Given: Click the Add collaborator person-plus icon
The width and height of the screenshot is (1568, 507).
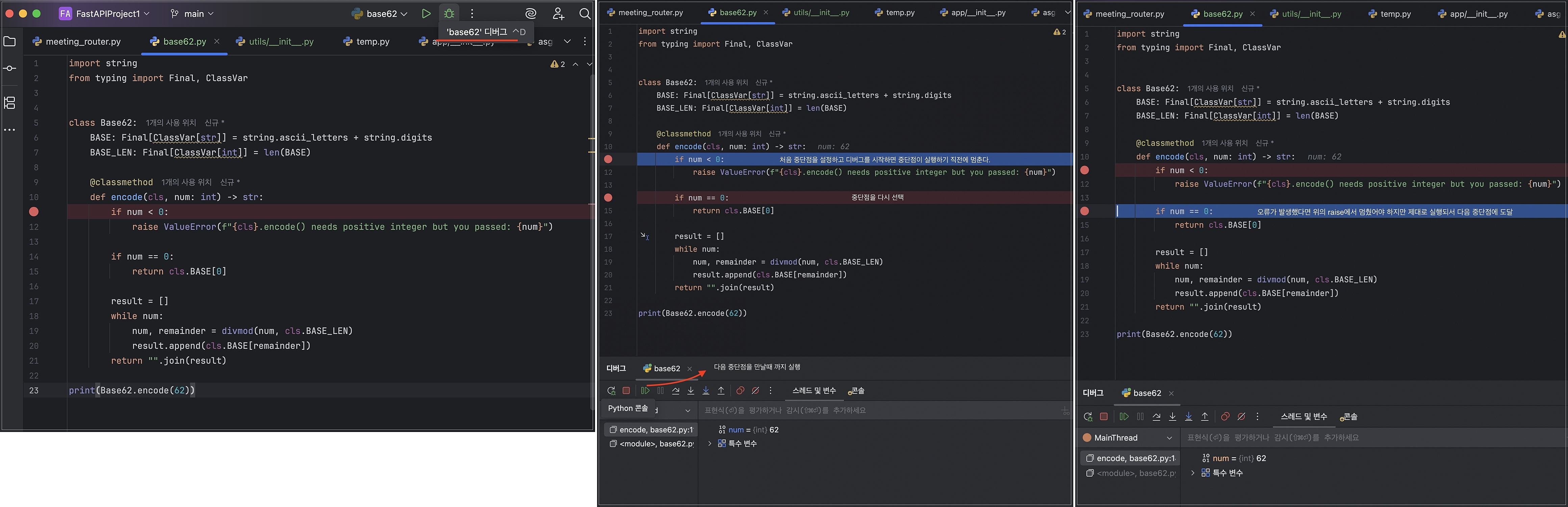Looking at the screenshot, I should coord(558,14).
